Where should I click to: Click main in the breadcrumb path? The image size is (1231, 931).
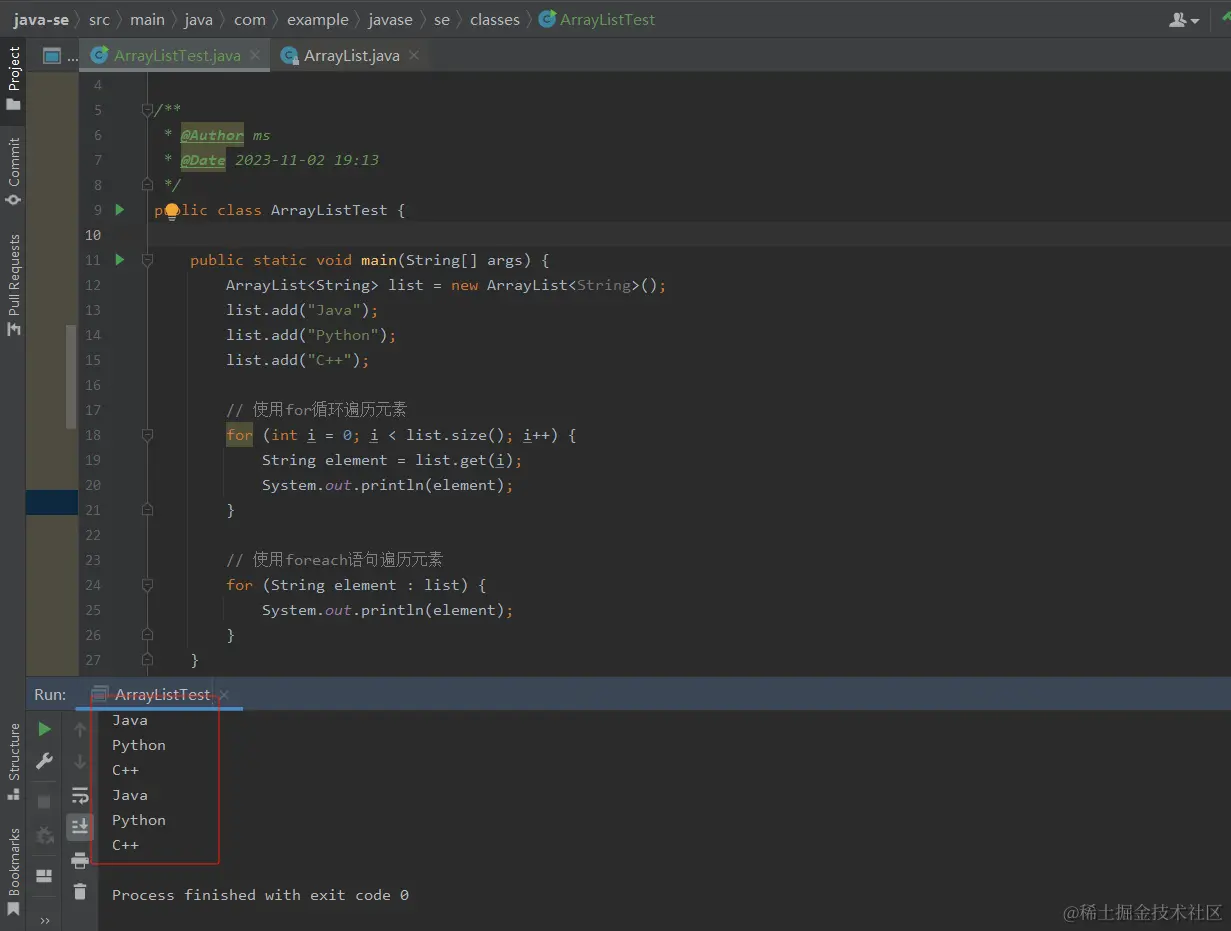[x=147, y=19]
